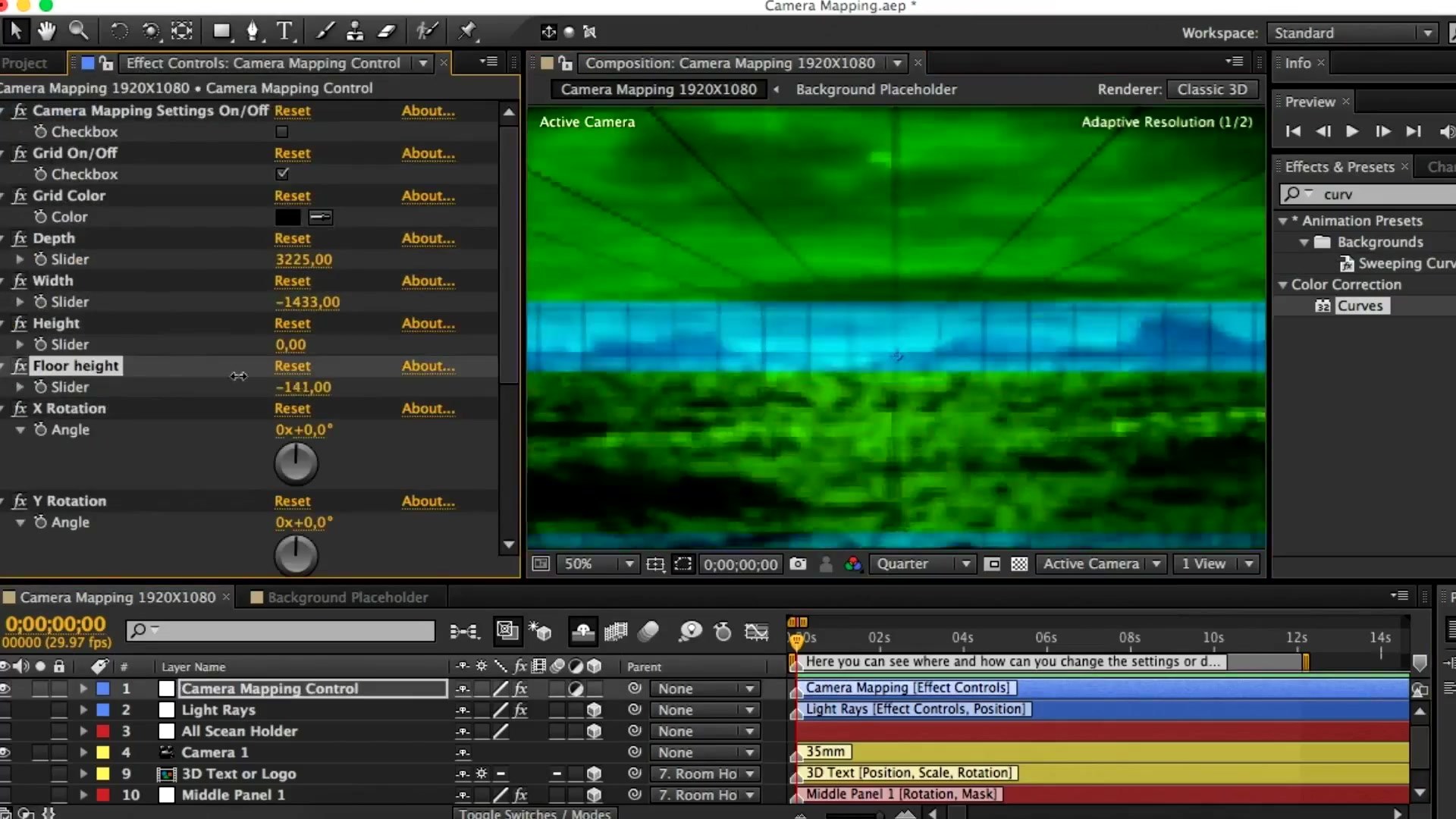1456x819 pixels.
Task: Select the Clone Stamp tool
Action: tap(355, 31)
